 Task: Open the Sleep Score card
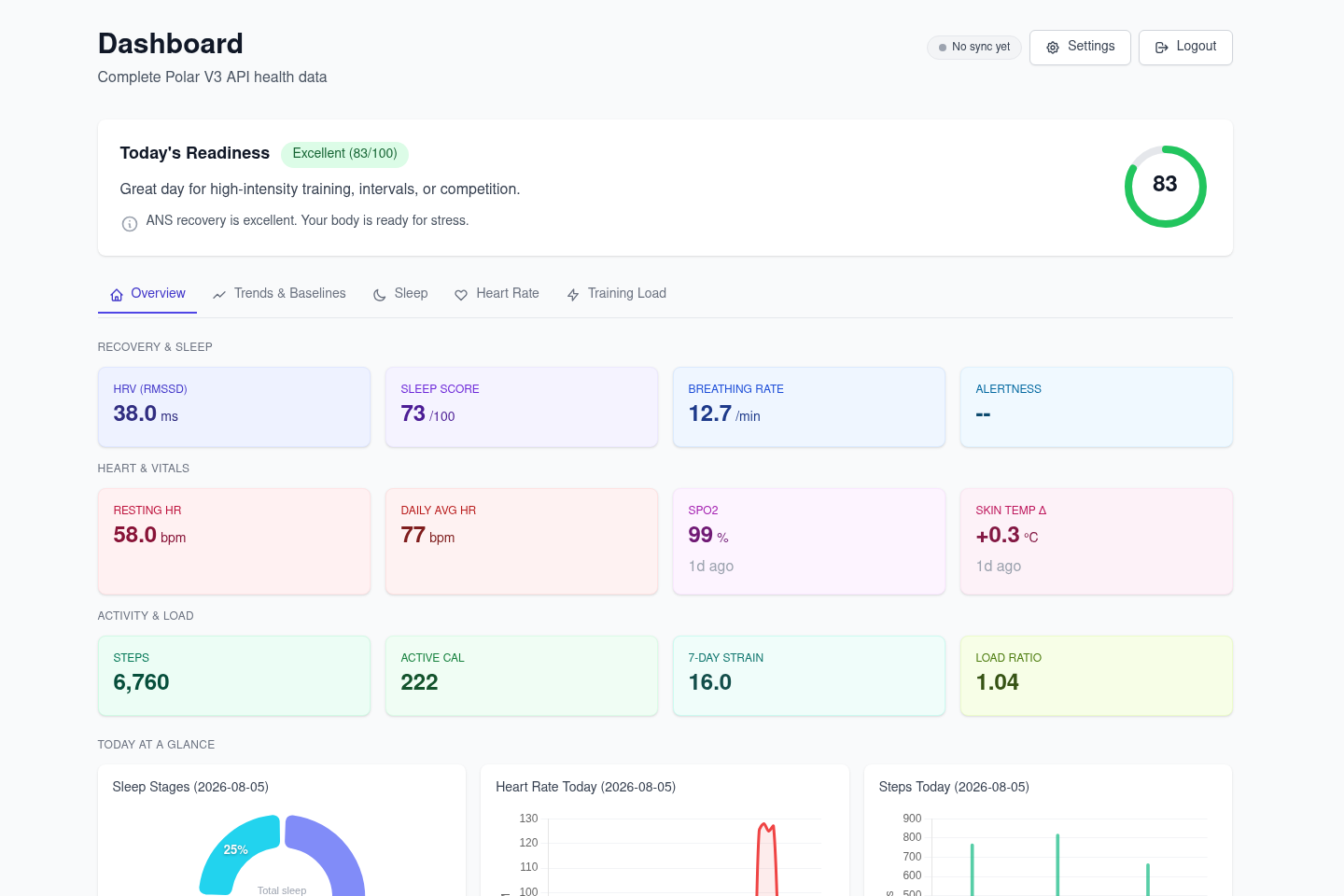click(x=522, y=407)
